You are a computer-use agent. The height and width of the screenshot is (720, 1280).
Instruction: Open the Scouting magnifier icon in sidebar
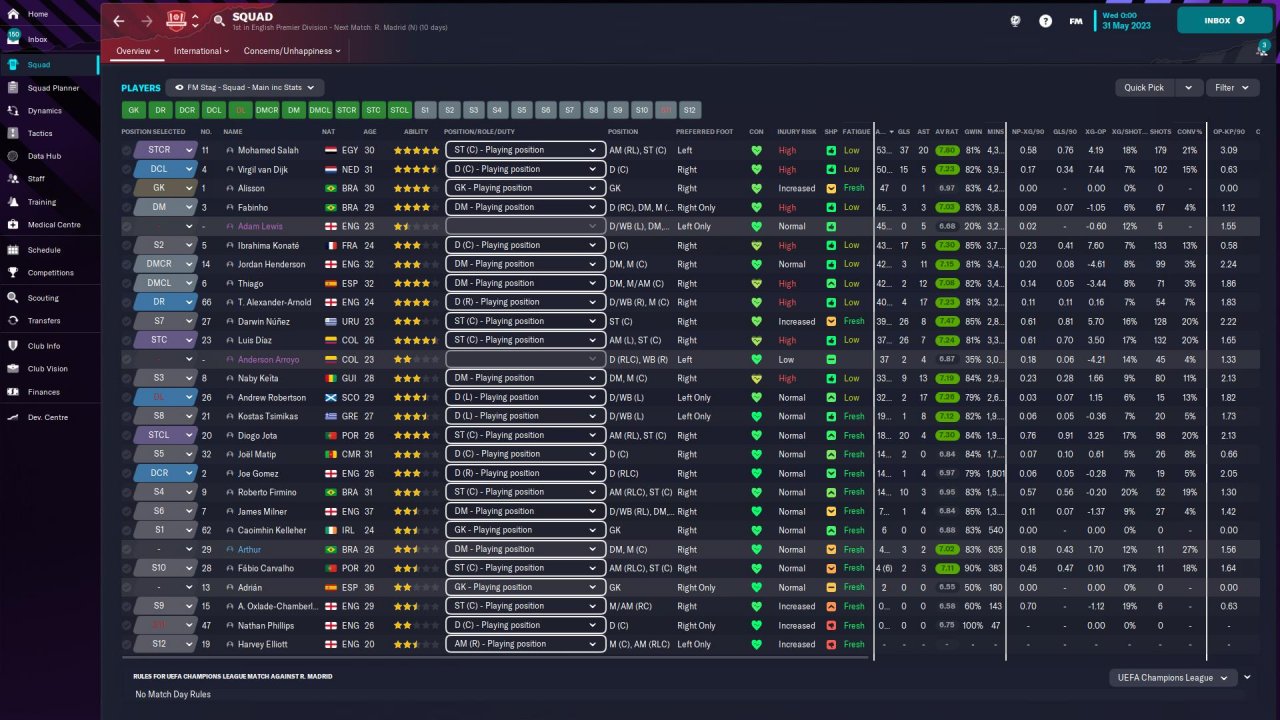tap(13, 298)
